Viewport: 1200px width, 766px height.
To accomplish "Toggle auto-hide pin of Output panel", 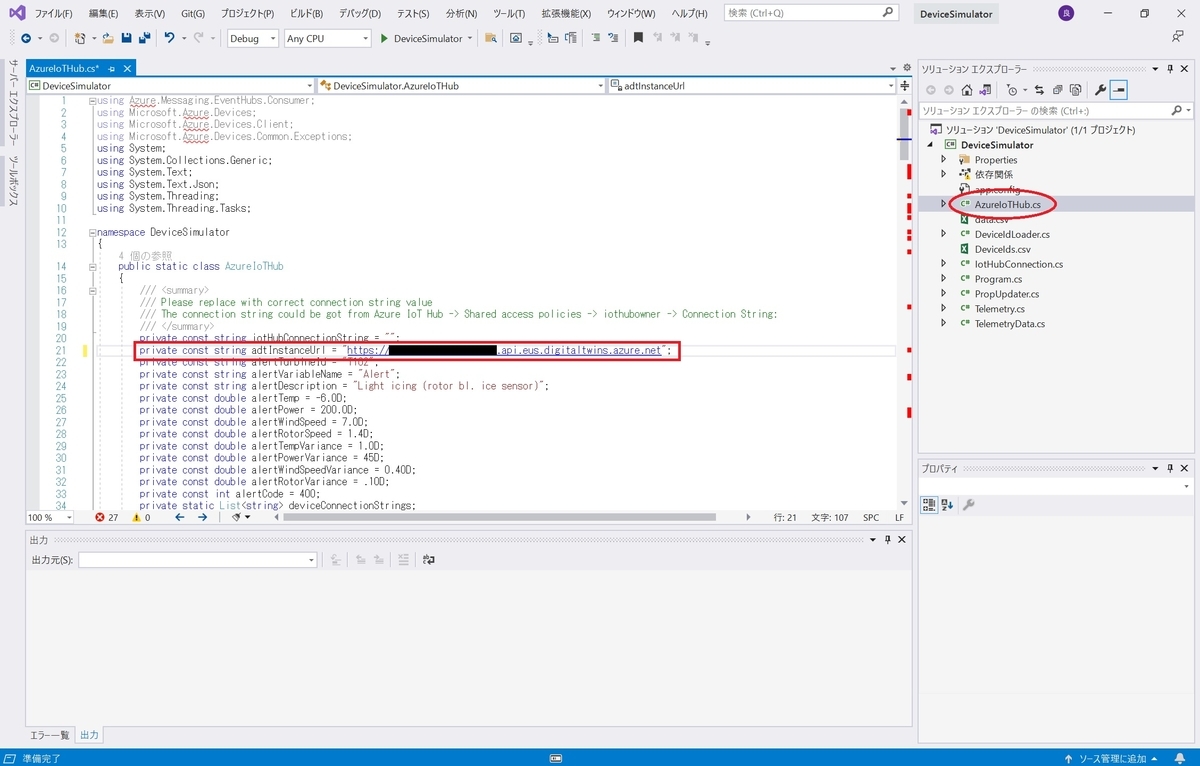I will (888, 539).
